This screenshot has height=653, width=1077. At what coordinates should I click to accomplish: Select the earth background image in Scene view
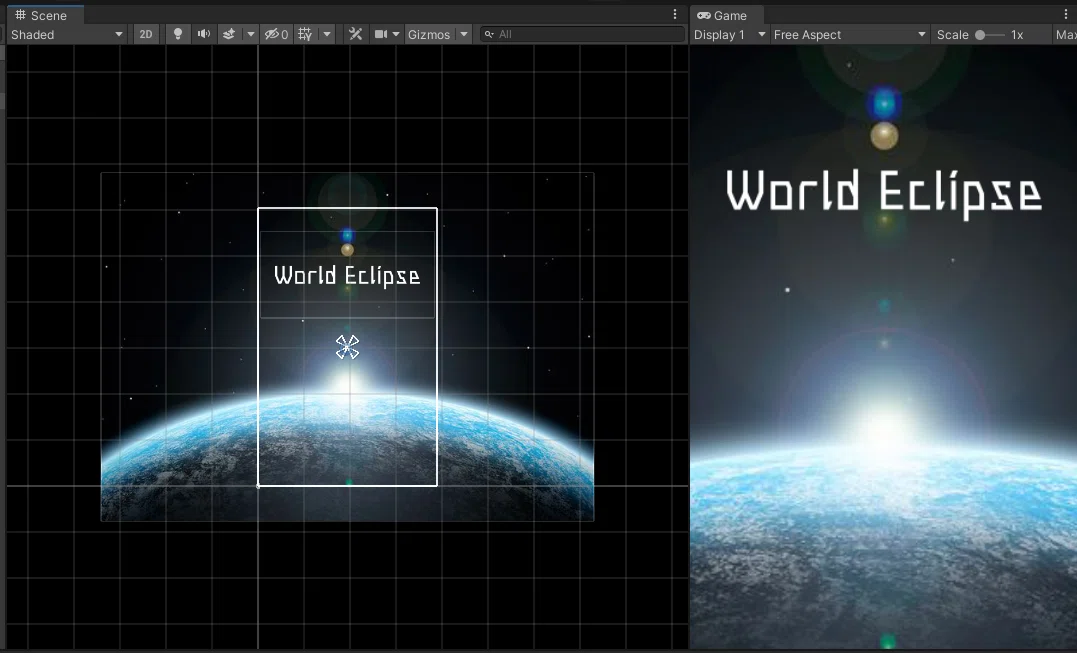tap(347, 347)
